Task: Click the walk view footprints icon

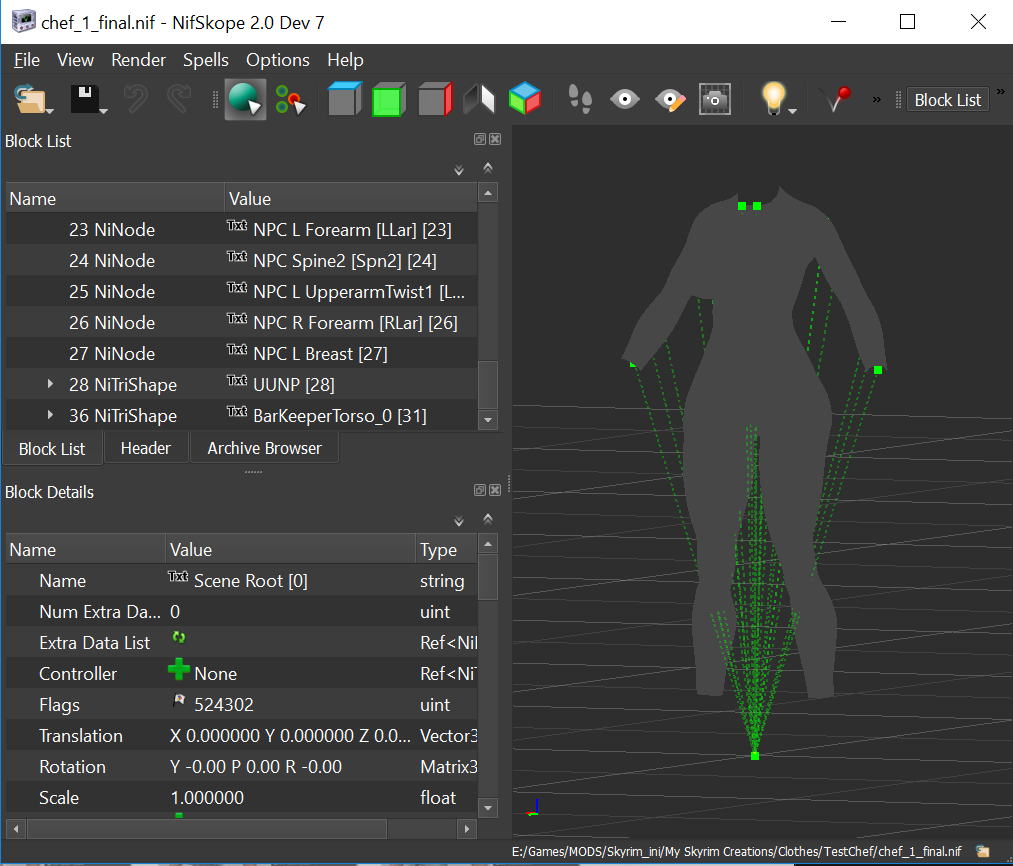Action: pos(580,99)
